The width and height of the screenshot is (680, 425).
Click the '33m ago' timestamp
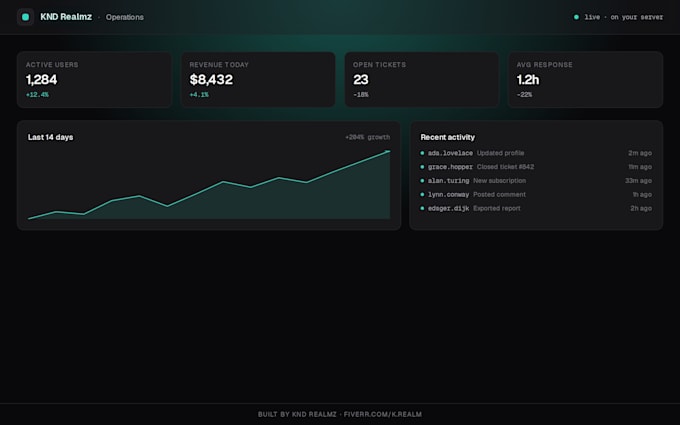[638, 181]
